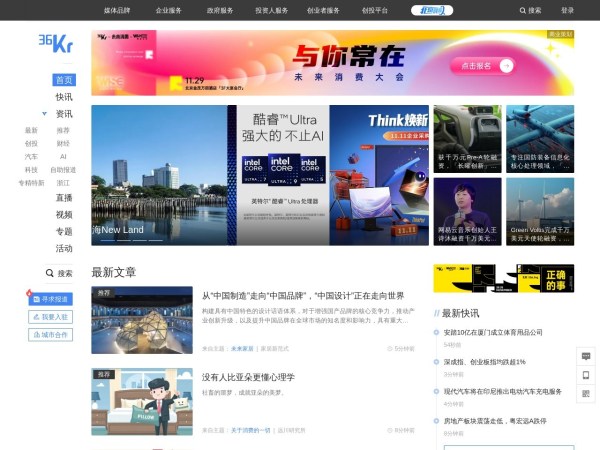
Task: Open the 投资人服务 top menu
Action: tap(271, 10)
